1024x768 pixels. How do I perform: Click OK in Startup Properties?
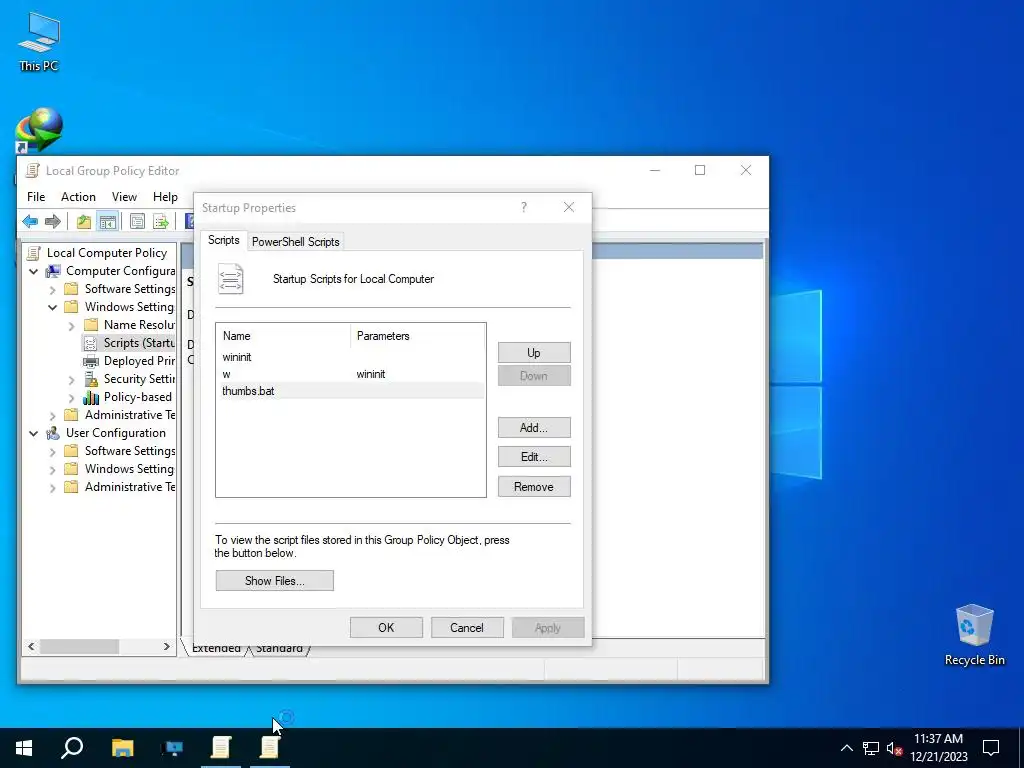pyautogui.click(x=386, y=628)
